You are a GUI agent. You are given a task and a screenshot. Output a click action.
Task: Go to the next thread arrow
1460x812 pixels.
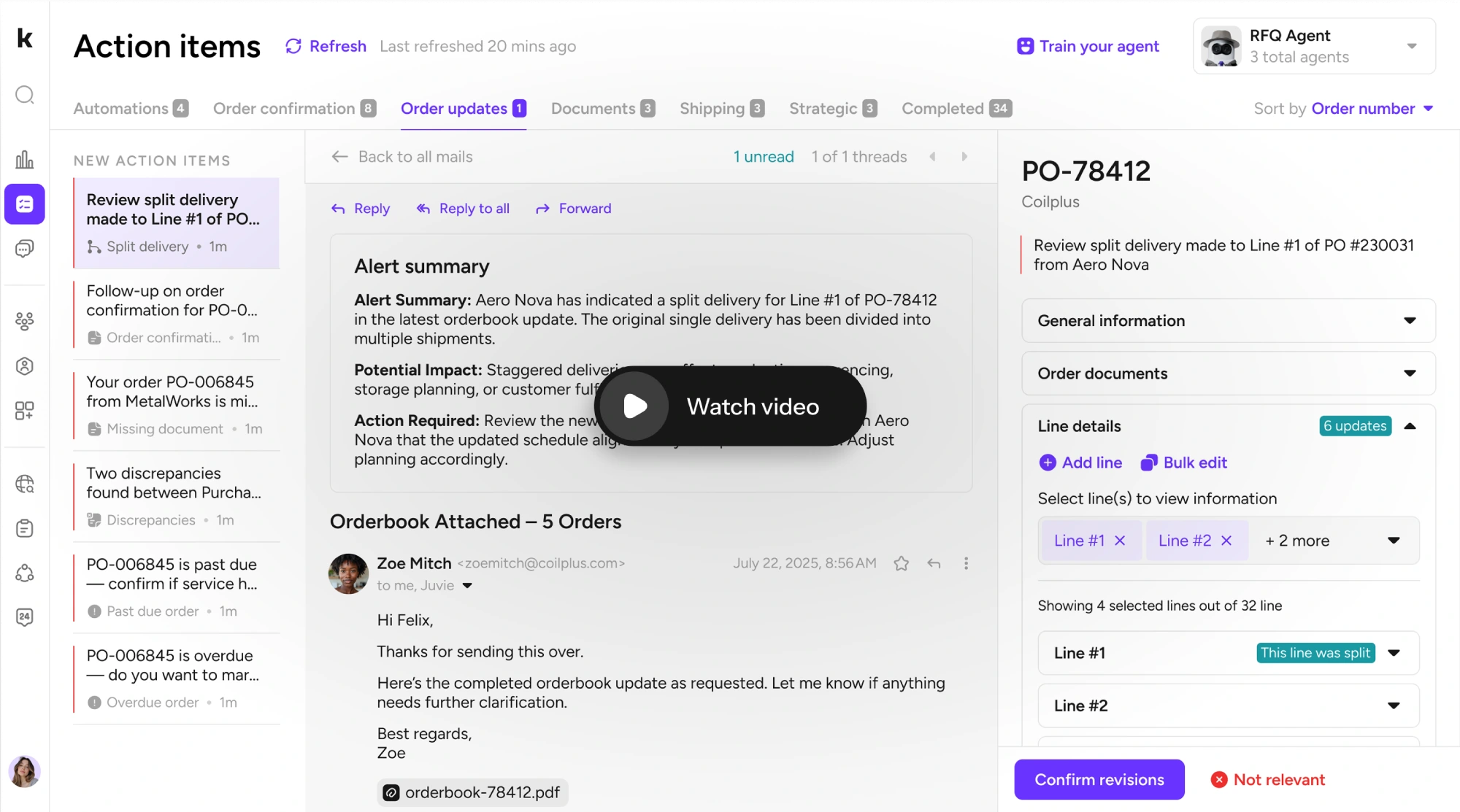pyautogui.click(x=964, y=157)
